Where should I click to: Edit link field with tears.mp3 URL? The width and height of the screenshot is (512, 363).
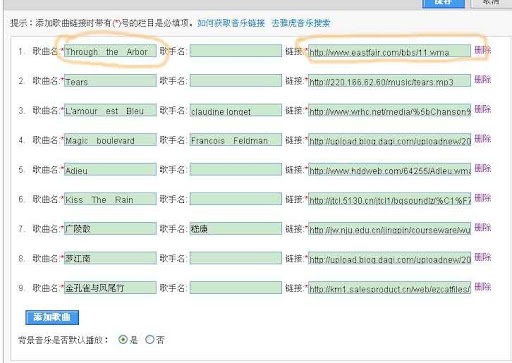pos(389,81)
